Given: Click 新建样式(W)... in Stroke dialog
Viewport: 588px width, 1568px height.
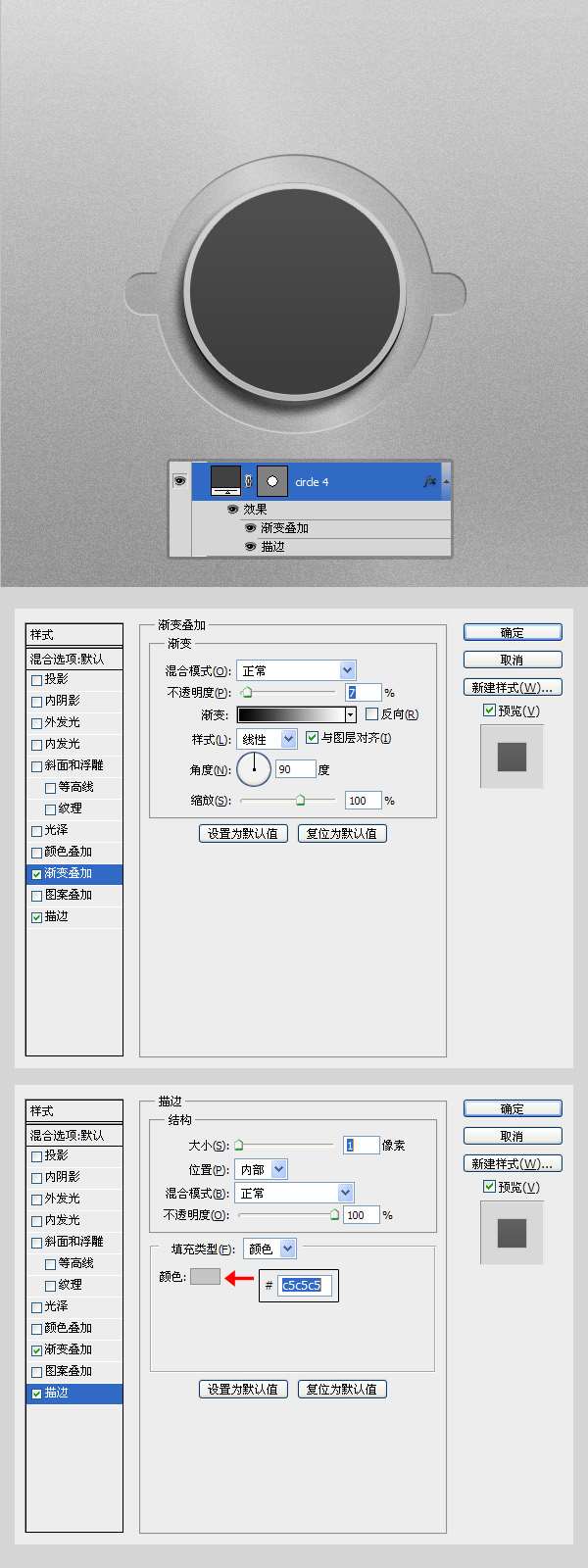Looking at the screenshot, I should pyautogui.click(x=513, y=1163).
